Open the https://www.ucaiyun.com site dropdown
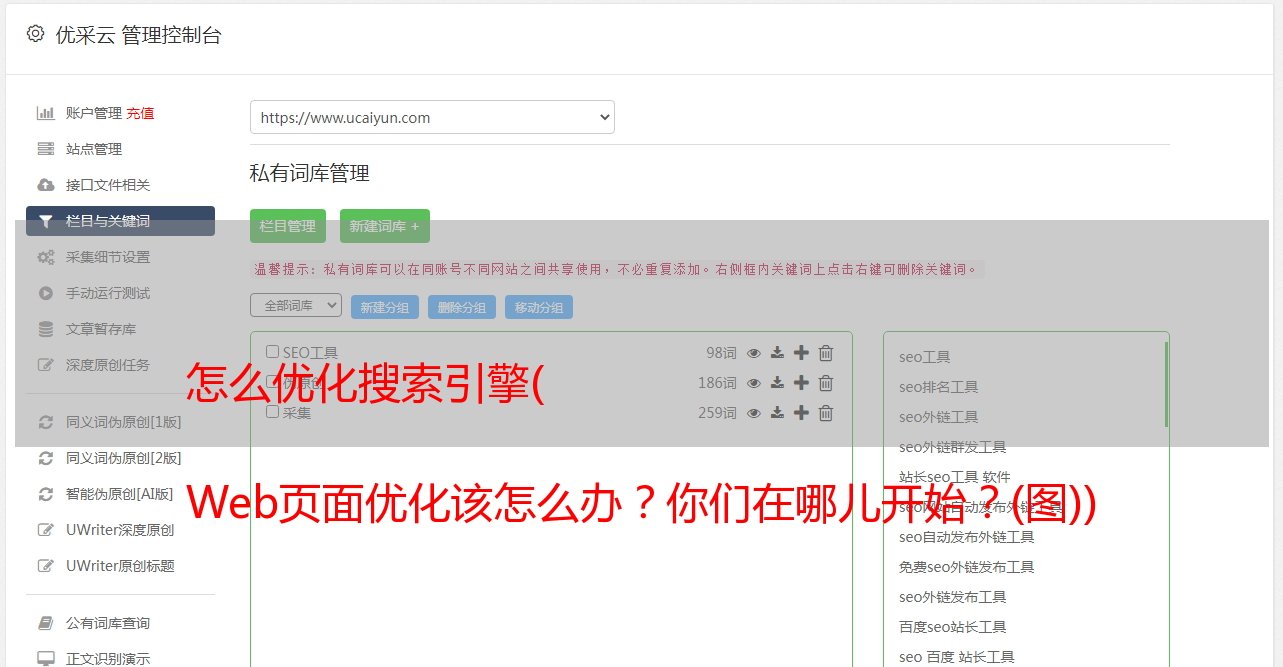The width and height of the screenshot is (1283, 667). (432, 117)
